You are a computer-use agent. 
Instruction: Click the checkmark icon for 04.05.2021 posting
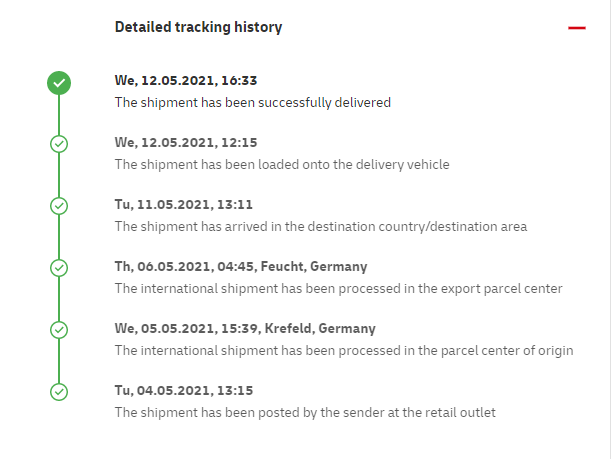click(x=59, y=392)
